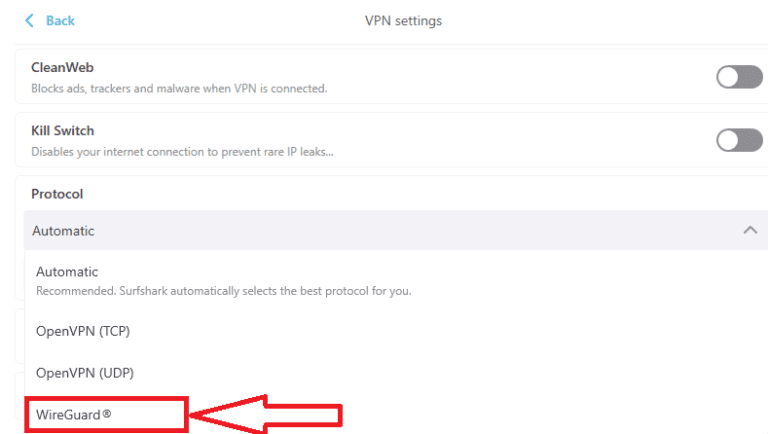Click the CleanWeb setting label

[62, 68]
